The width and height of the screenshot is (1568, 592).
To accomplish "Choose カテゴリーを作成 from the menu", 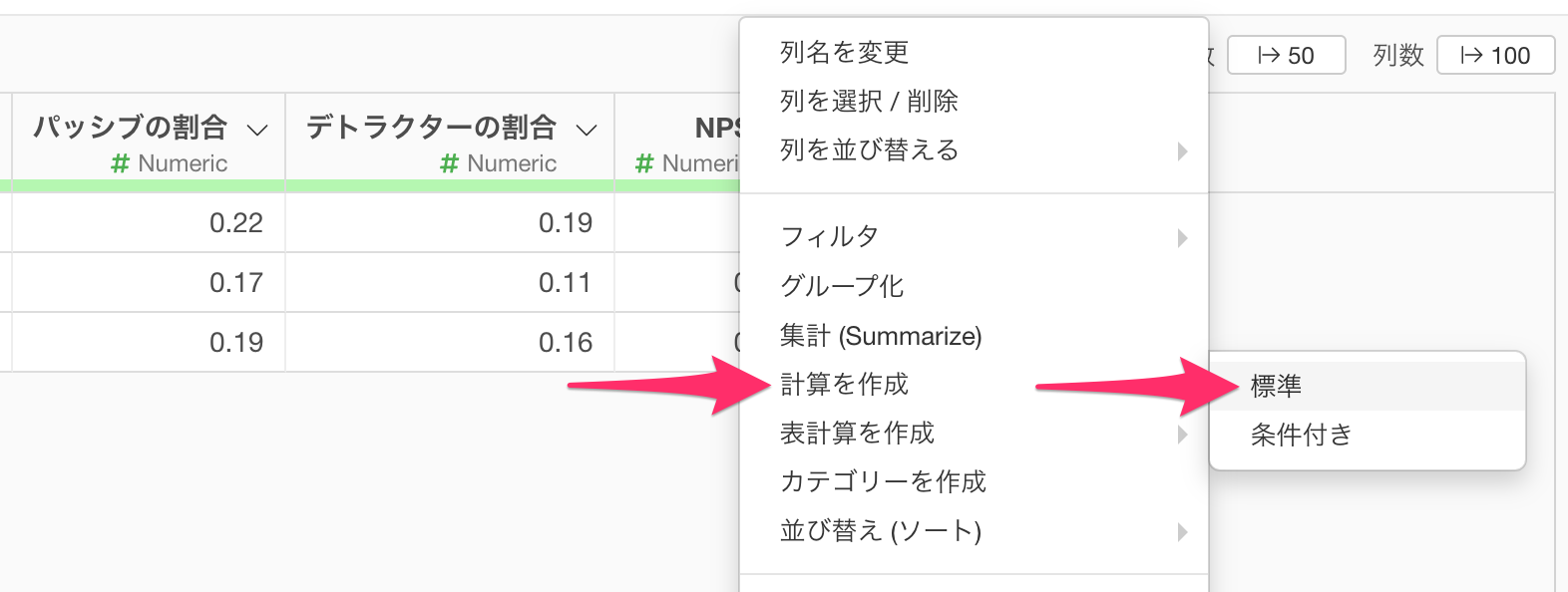I will point(882,481).
